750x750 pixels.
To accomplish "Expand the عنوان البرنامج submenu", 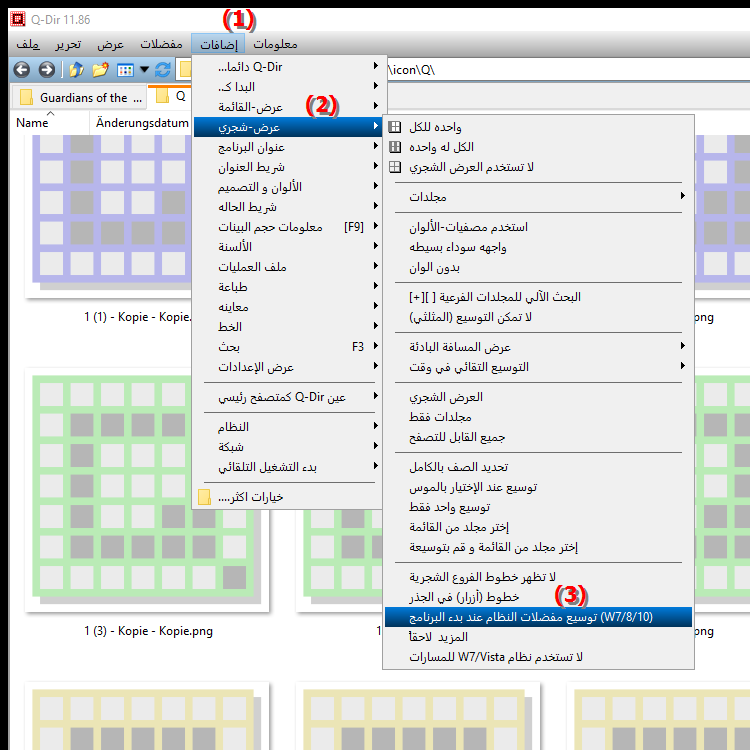I will click(287, 147).
